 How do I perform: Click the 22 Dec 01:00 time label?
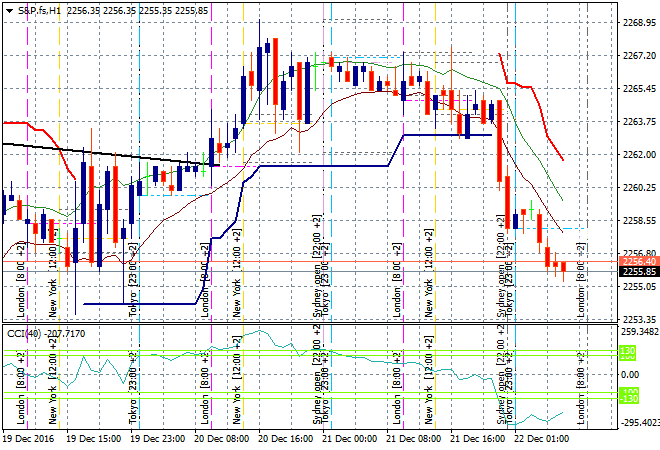541,438
